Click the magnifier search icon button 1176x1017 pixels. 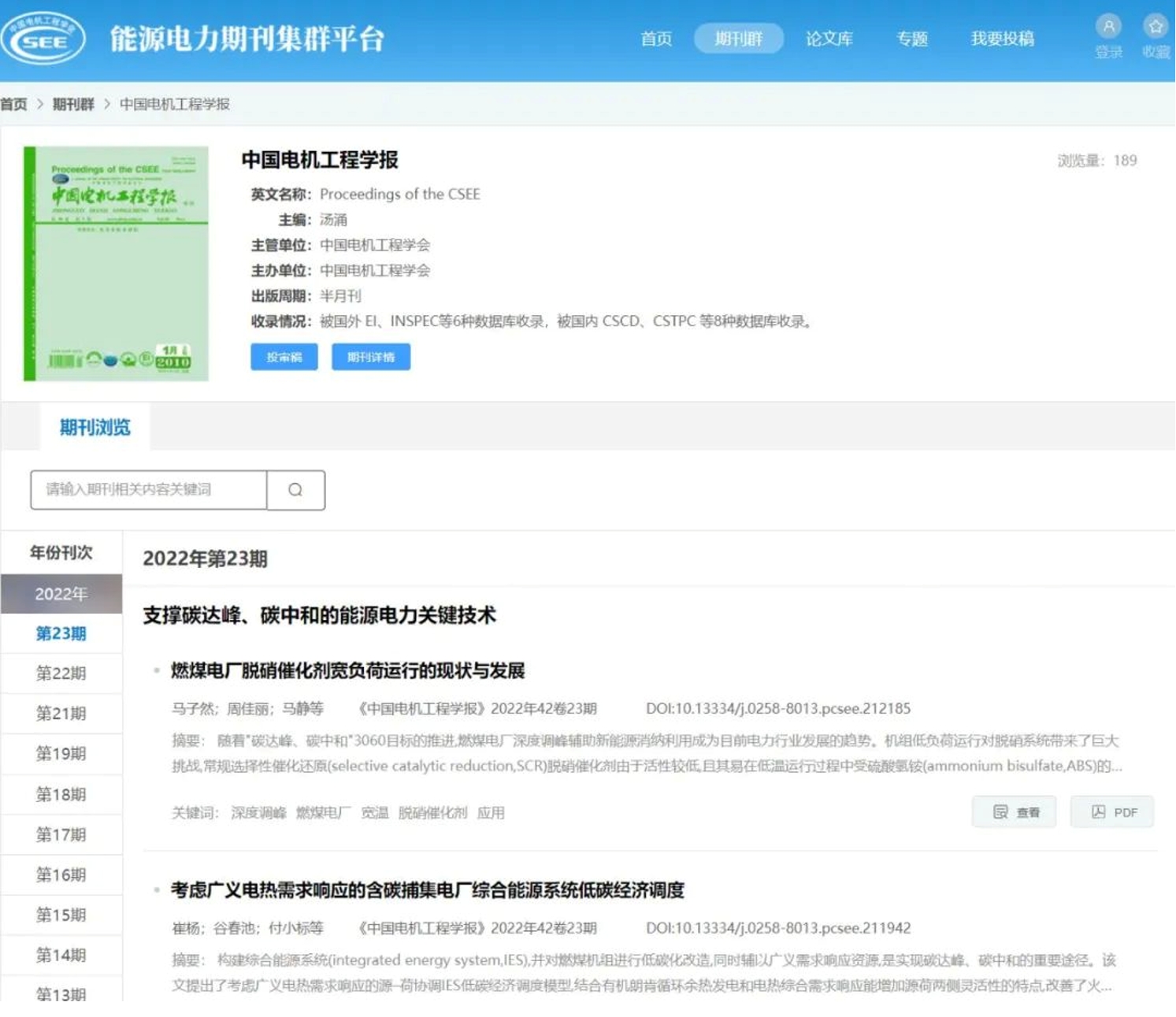coord(295,490)
